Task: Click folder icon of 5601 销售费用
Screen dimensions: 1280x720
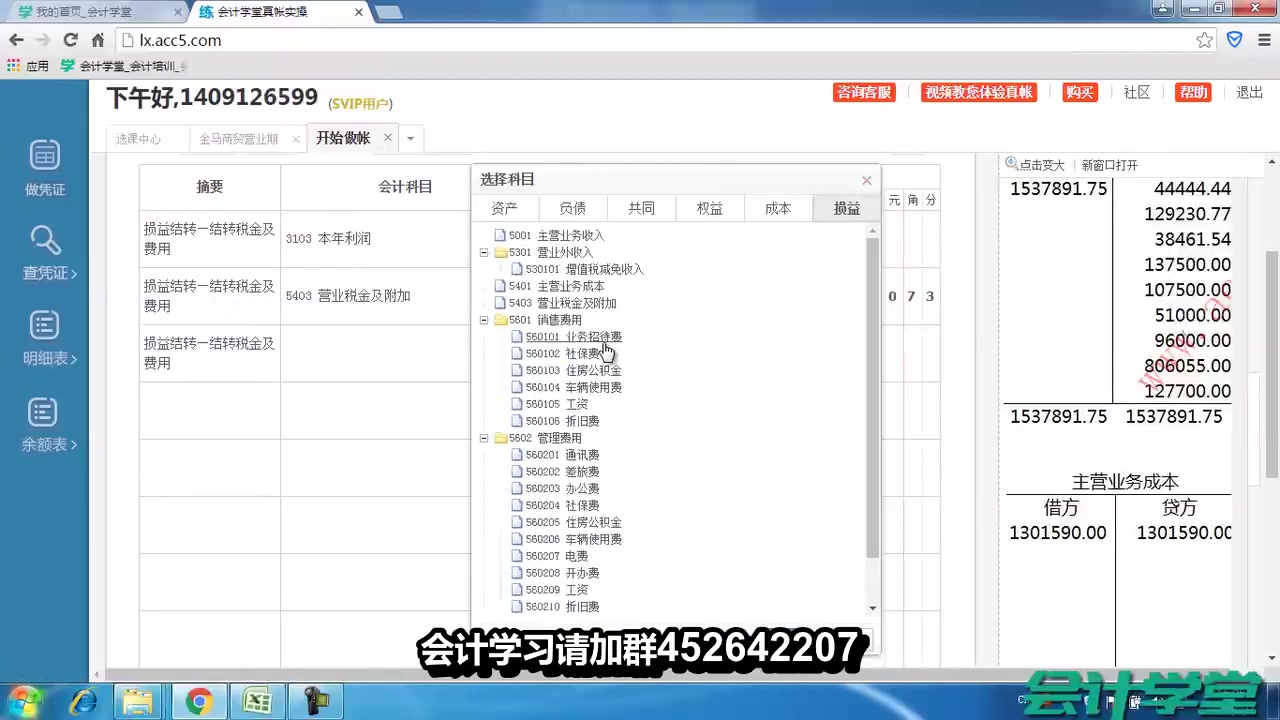Action: click(x=501, y=320)
